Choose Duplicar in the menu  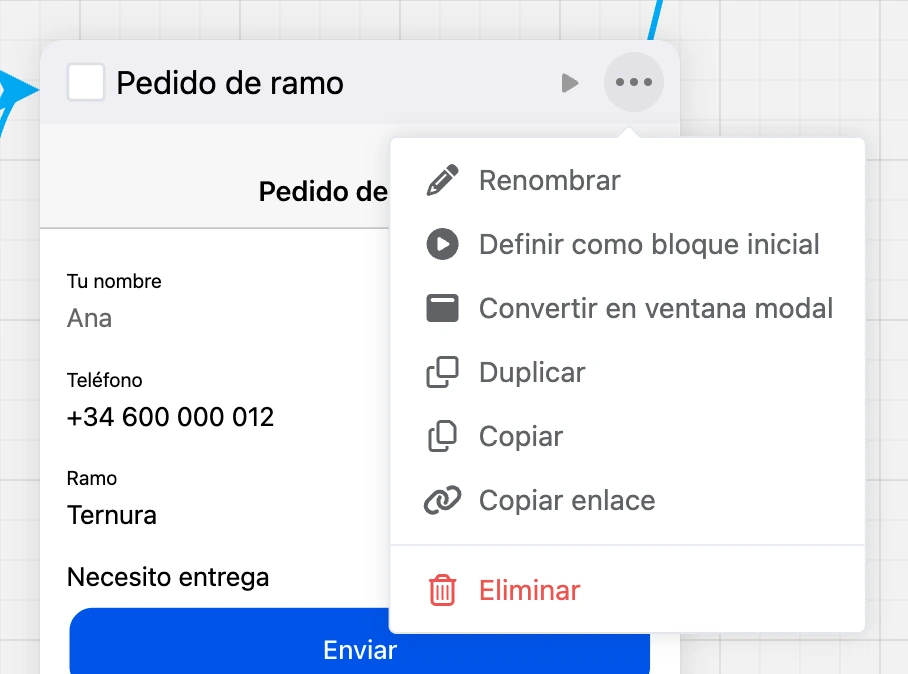point(627,372)
